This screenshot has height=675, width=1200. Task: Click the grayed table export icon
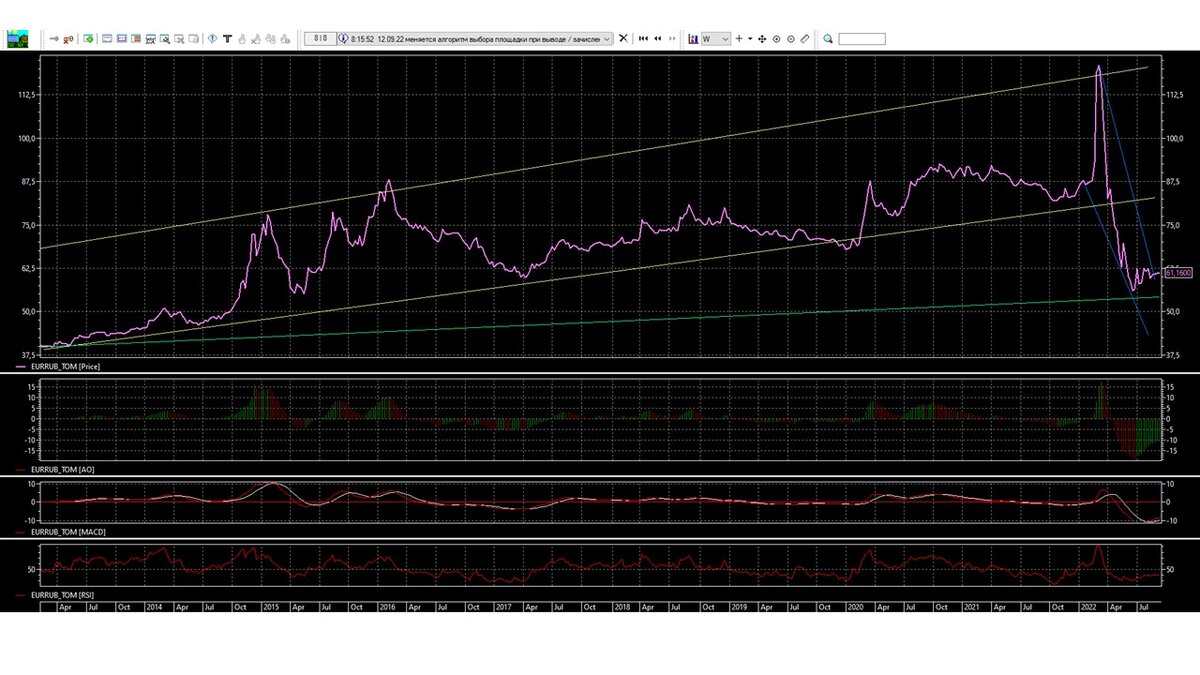tap(193, 39)
